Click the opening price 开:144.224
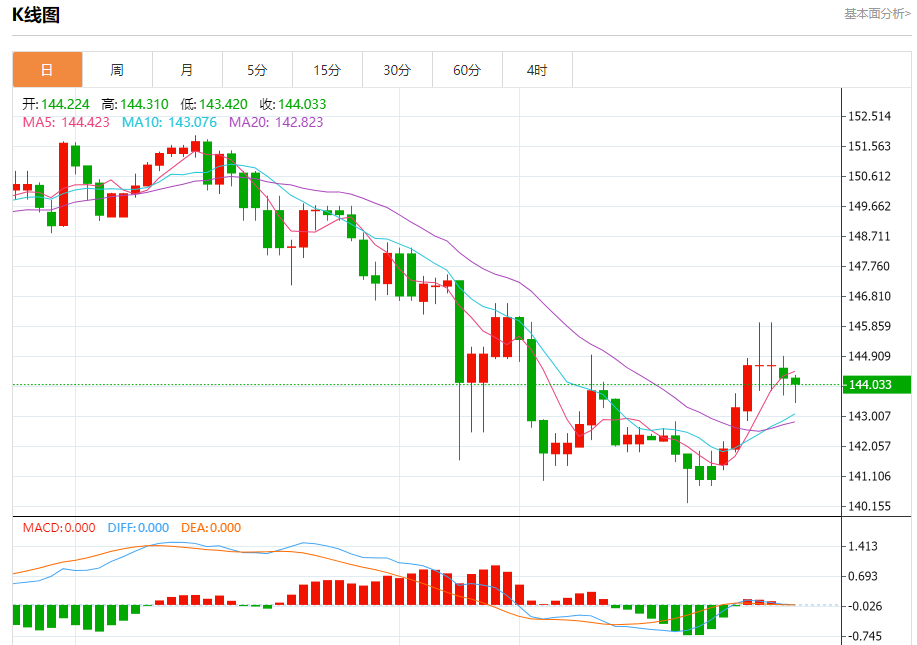This screenshot has height=645, width=917. coord(56,104)
